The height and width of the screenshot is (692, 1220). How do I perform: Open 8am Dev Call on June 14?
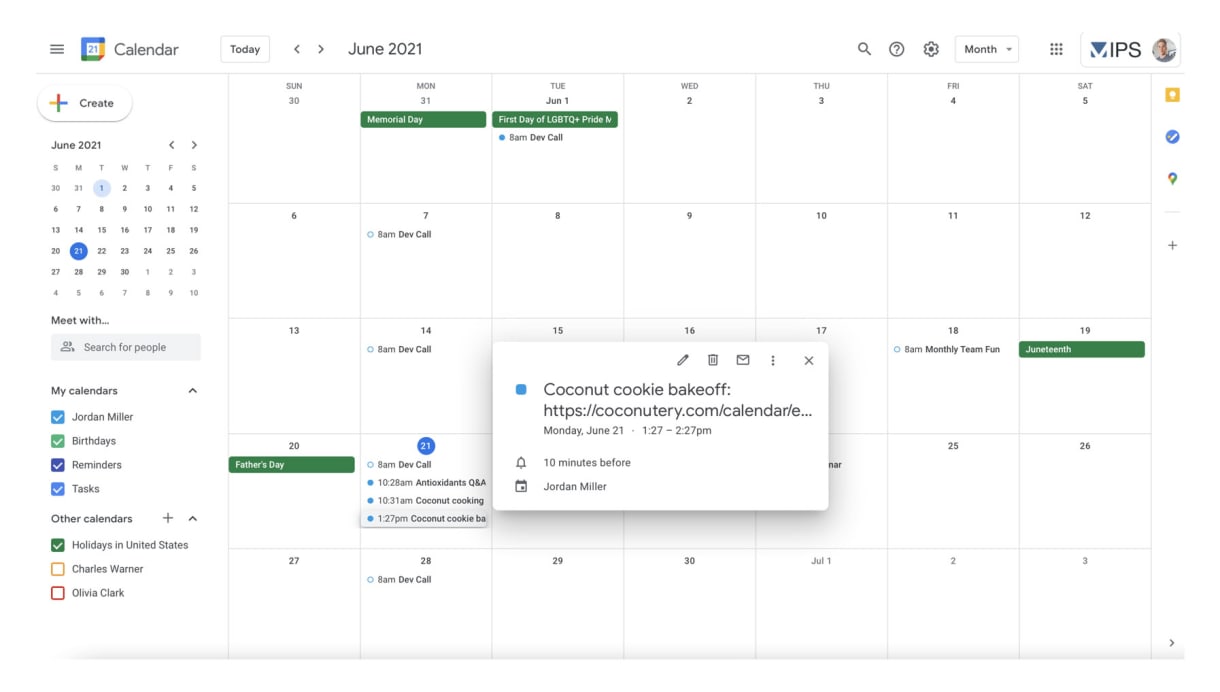(x=424, y=349)
